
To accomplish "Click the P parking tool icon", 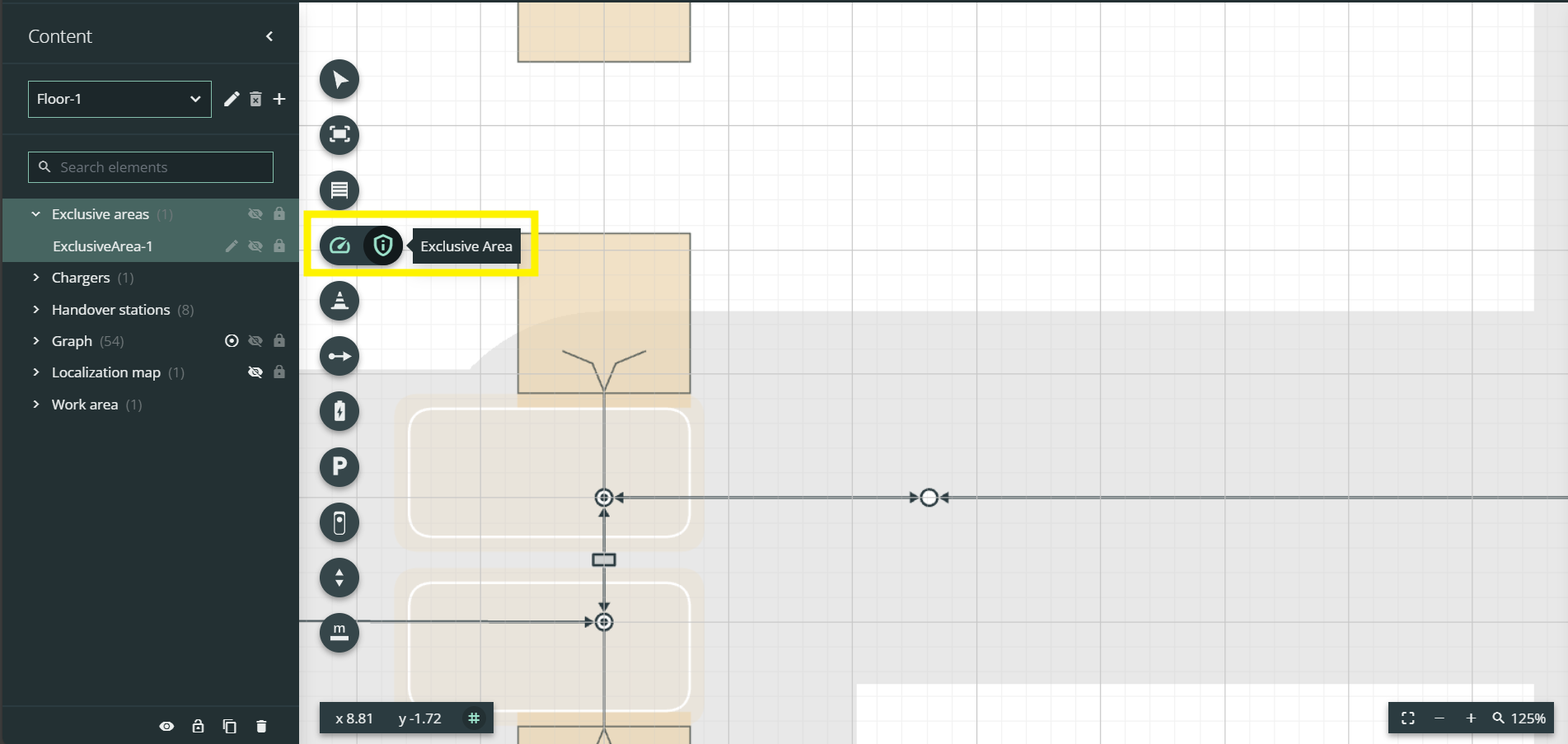I will pyautogui.click(x=339, y=467).
